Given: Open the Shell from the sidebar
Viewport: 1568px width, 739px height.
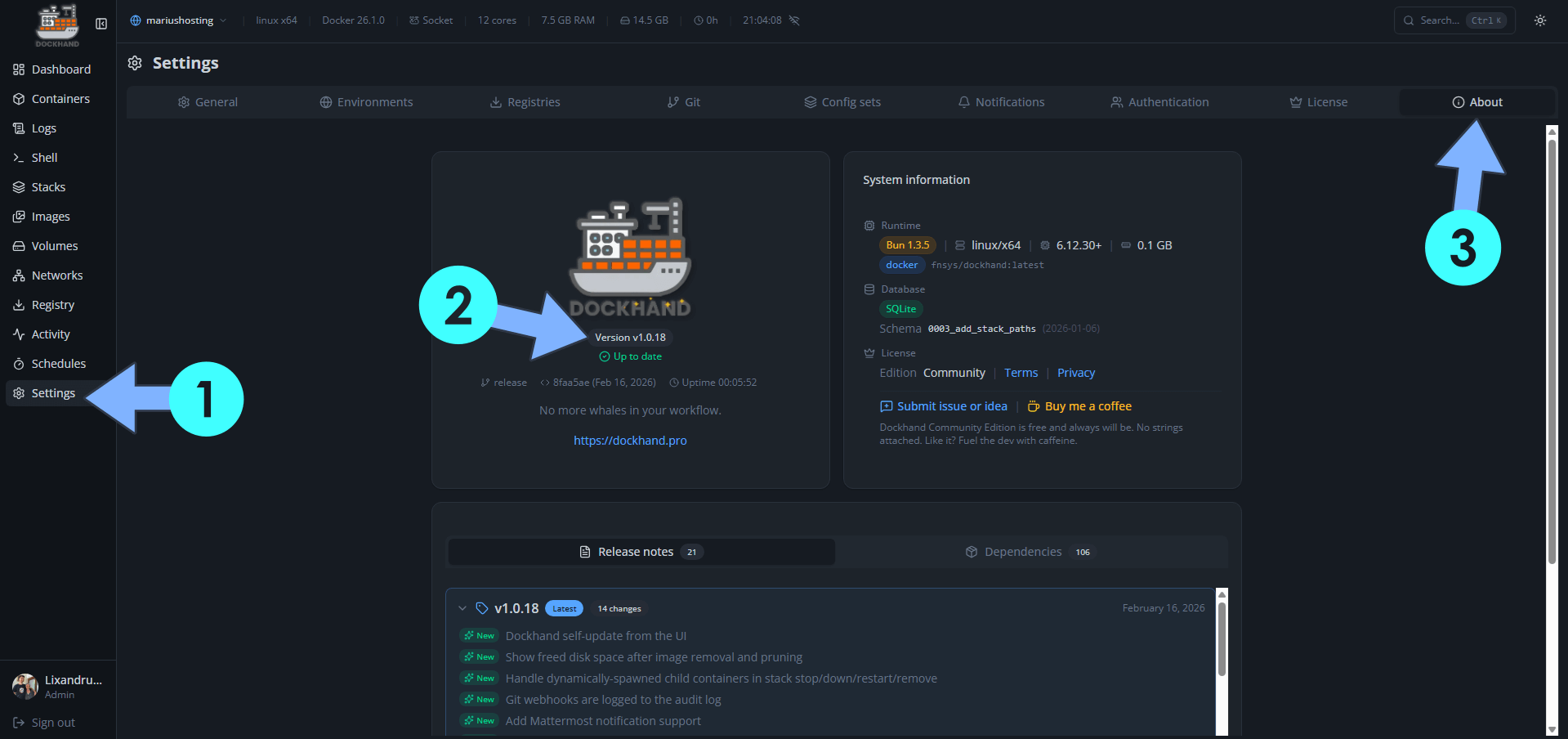Looking at the screenshot, I should click(43, 157).
